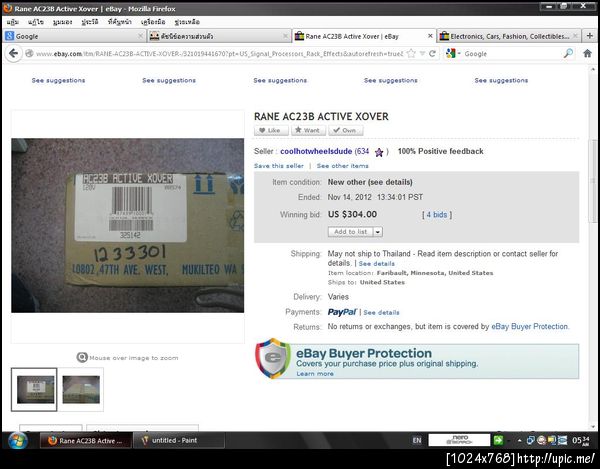Click the last See suggestions link

(x=501, y=80)
